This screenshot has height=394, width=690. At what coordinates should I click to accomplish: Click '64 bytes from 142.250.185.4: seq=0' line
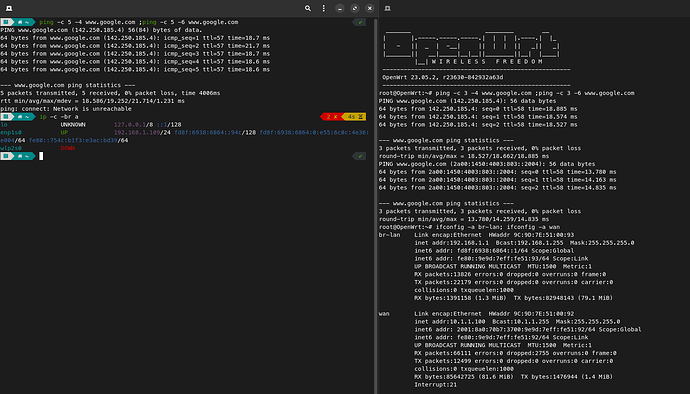[478, 109]
